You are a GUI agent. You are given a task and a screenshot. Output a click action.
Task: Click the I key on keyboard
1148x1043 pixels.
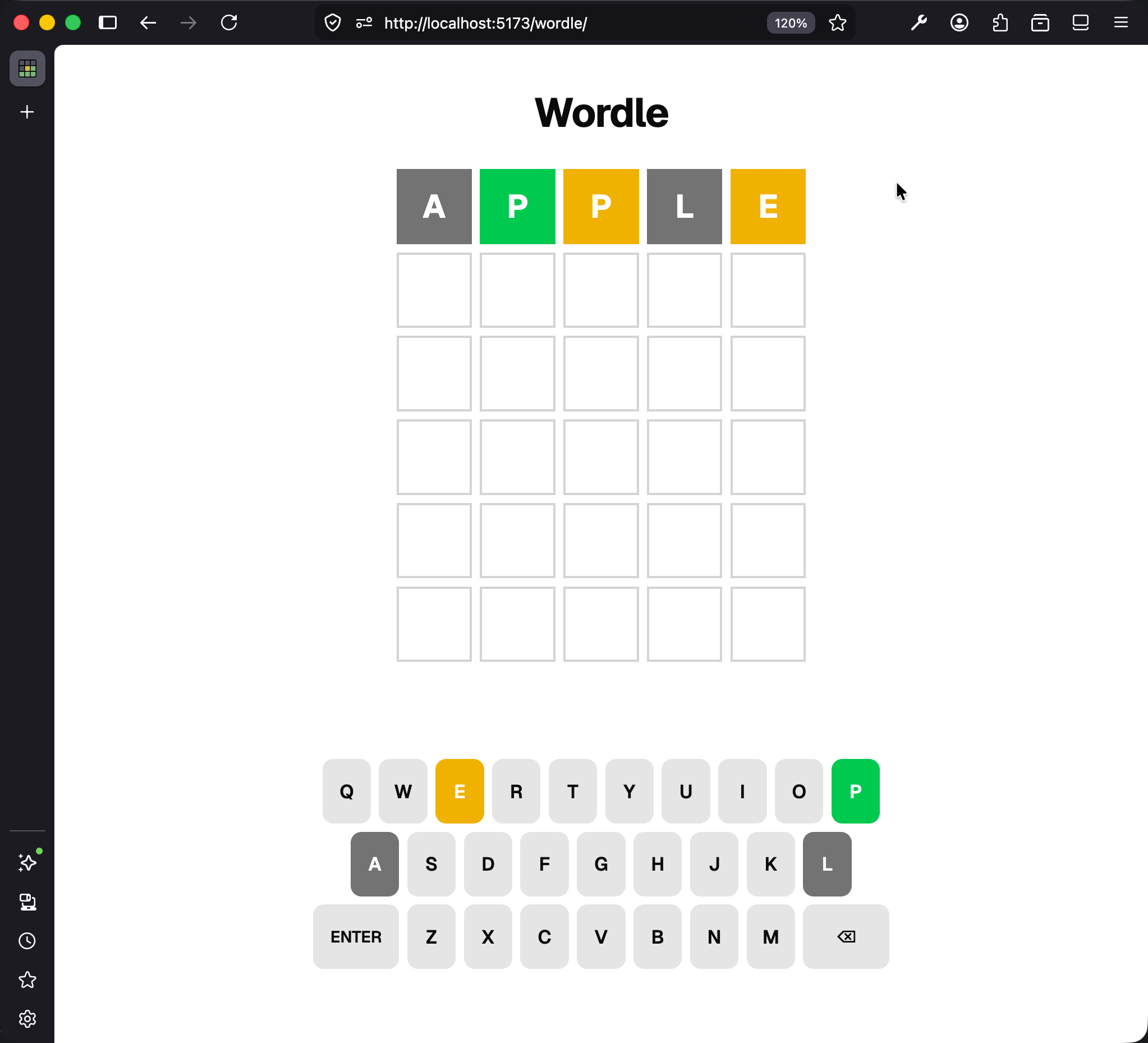click(x=742, y=790)
